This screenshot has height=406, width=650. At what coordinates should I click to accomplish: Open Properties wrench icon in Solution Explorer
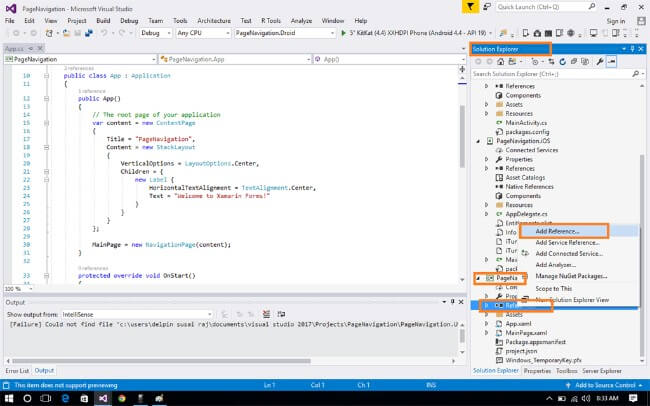click(599, 61)
